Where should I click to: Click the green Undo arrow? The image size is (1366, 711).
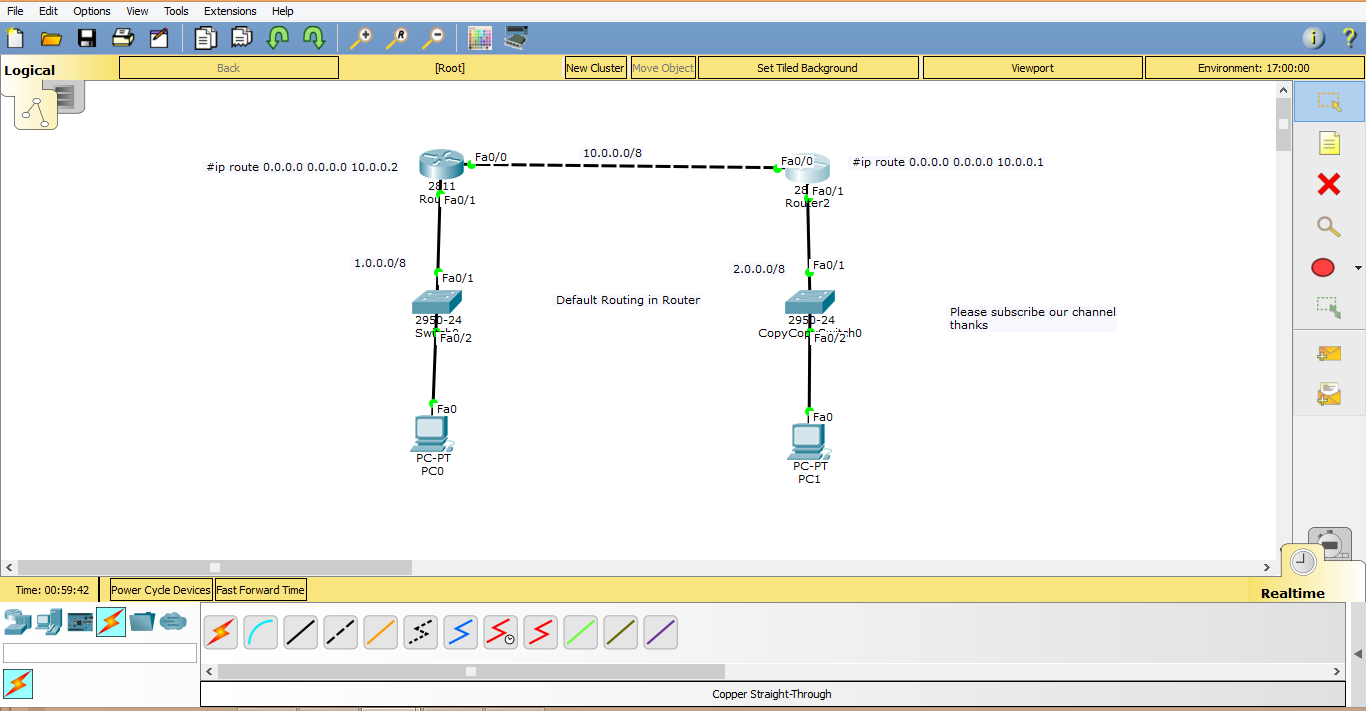pos(277,37)
